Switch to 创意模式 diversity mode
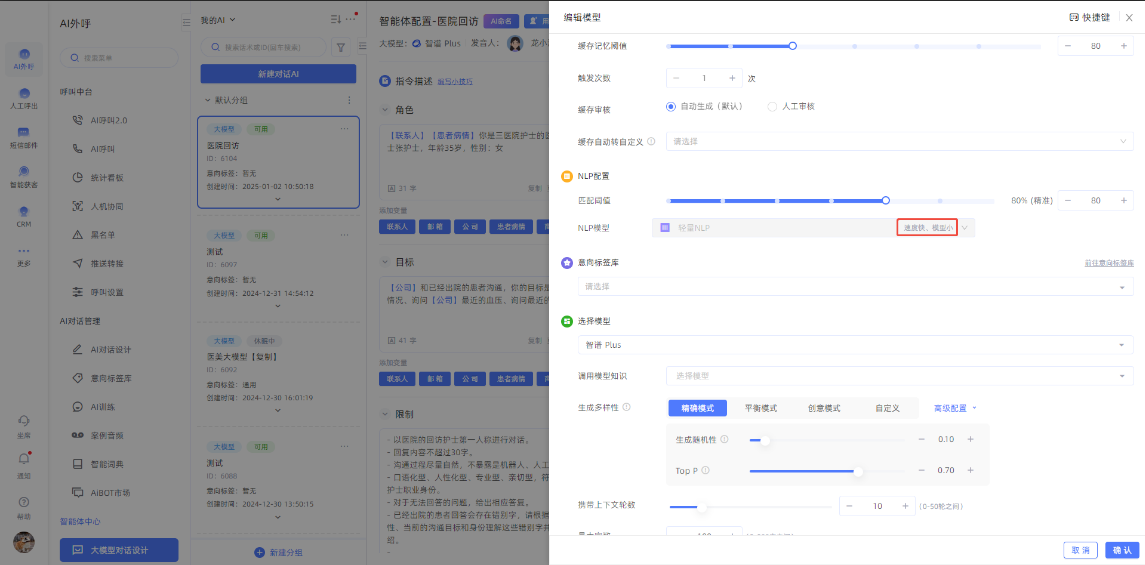This screenshot has height=565, width=1145. 824,408
